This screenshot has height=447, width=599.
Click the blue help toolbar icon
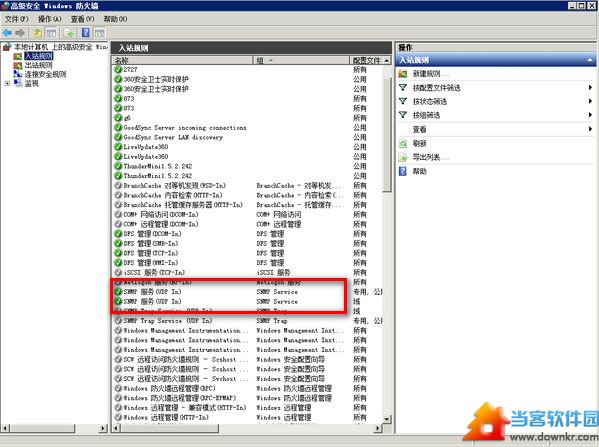pos(86,33)
